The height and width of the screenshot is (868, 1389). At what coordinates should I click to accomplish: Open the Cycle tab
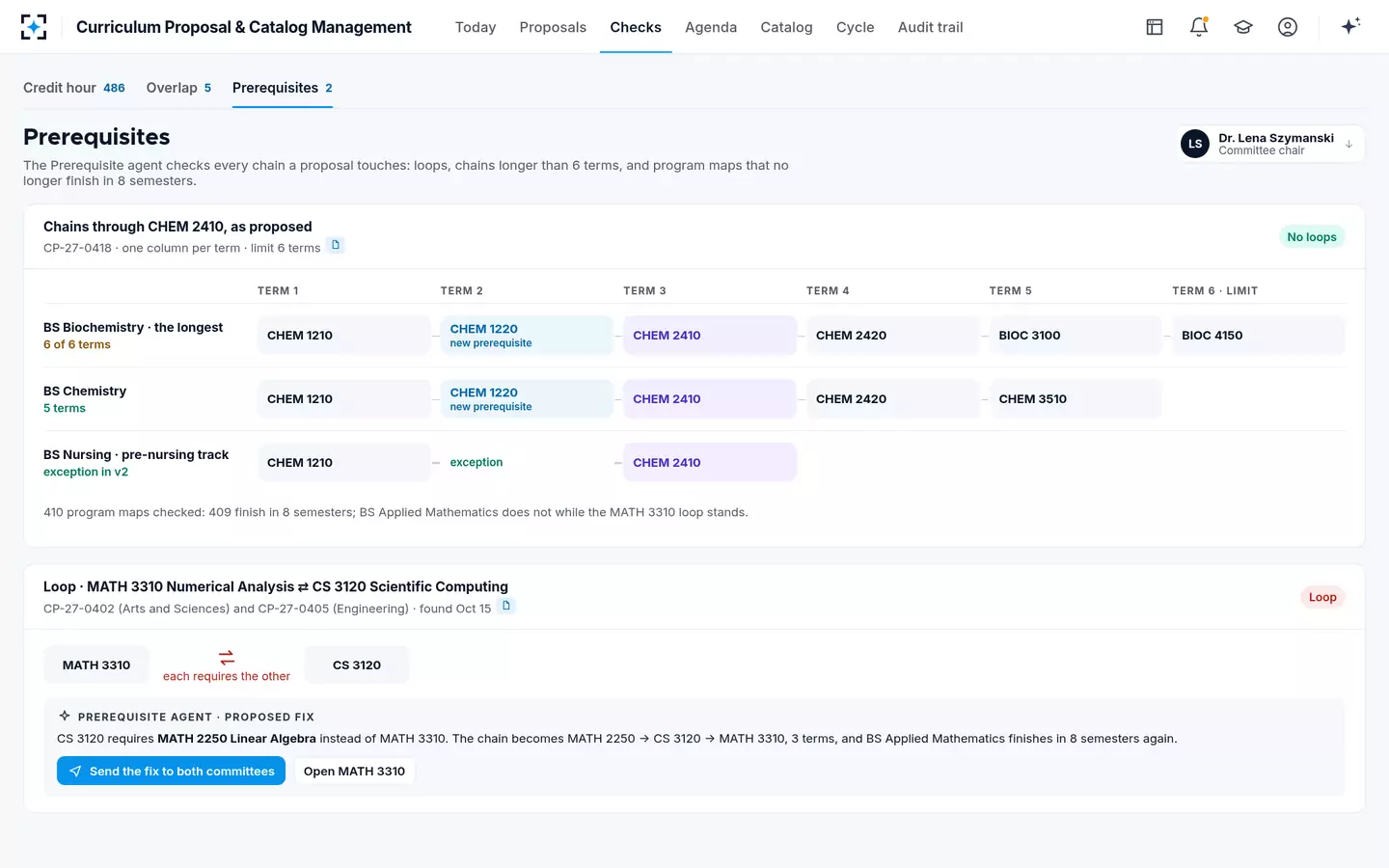[855, 27]
